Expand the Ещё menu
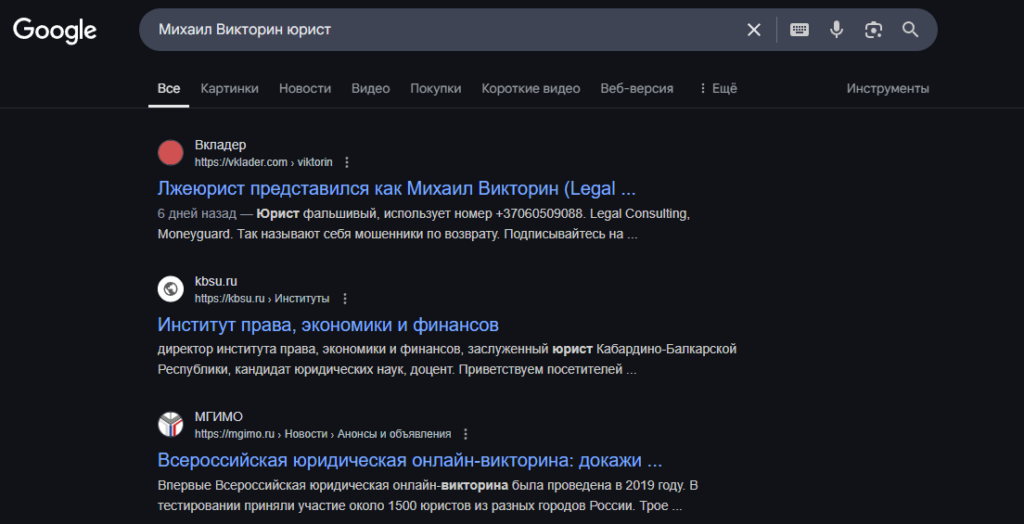The height and width of the screenshot is (524, 1024). (x=718, y=88)
